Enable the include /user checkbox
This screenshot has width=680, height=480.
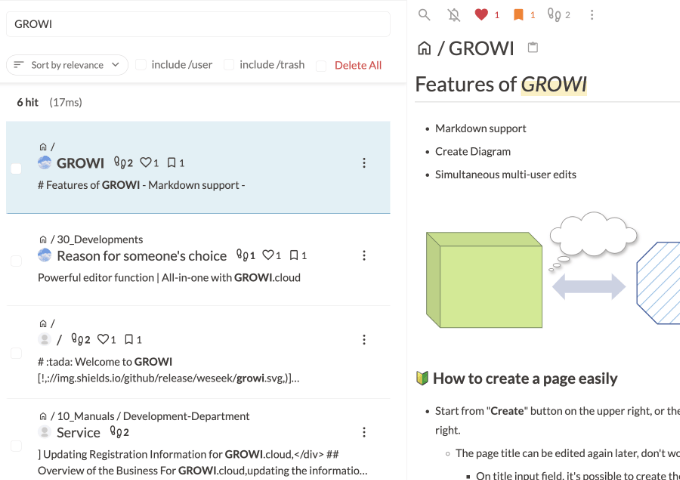point(141,65)
